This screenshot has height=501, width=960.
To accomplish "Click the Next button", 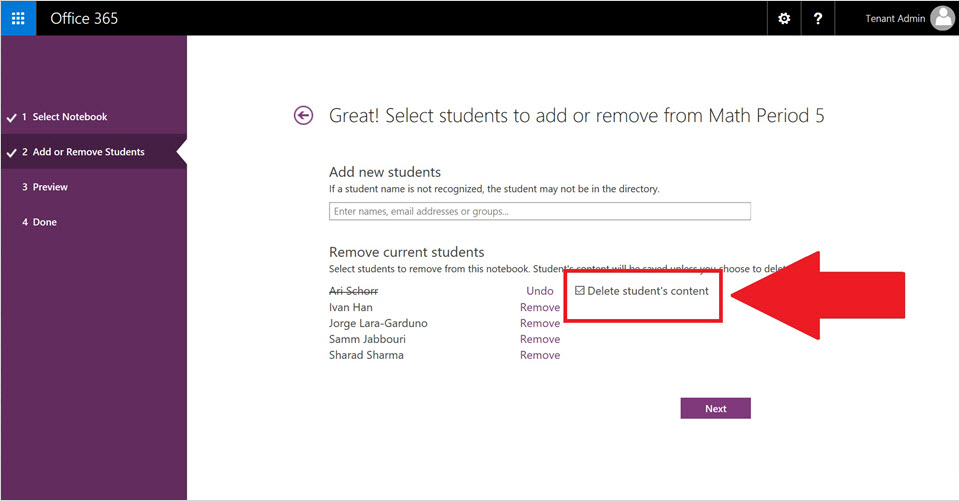I will click(x=715, y=408).
